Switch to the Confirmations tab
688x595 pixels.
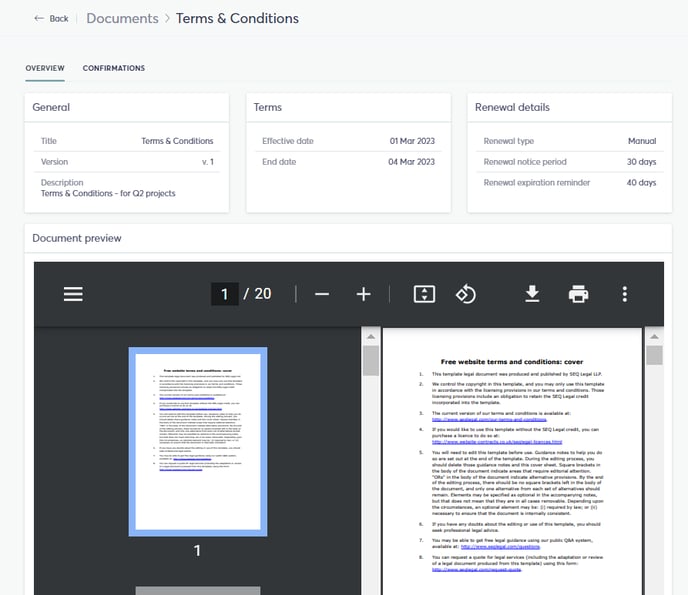(113, 68)
